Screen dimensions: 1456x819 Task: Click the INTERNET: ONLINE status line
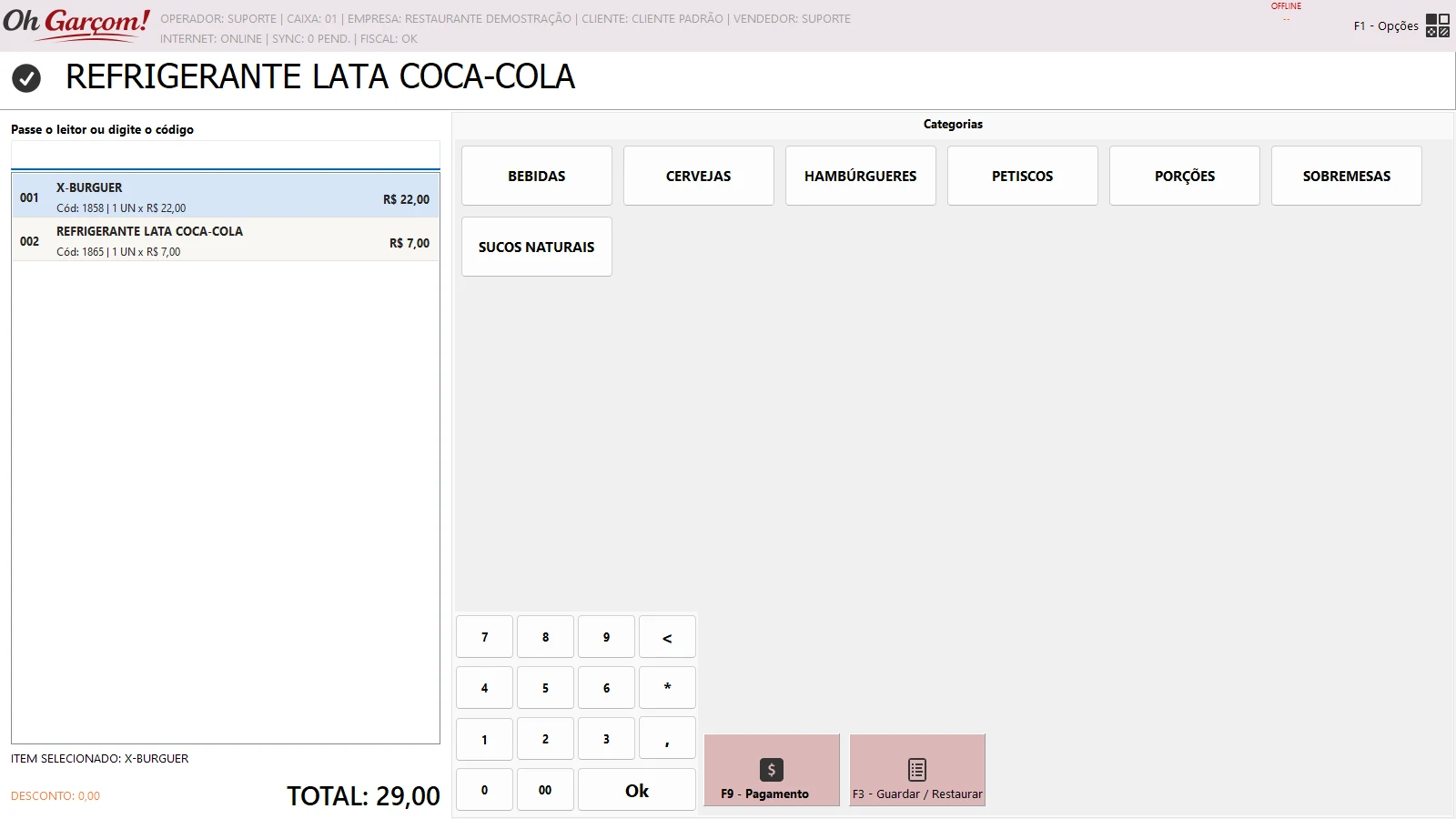click(x=288, y=39)
